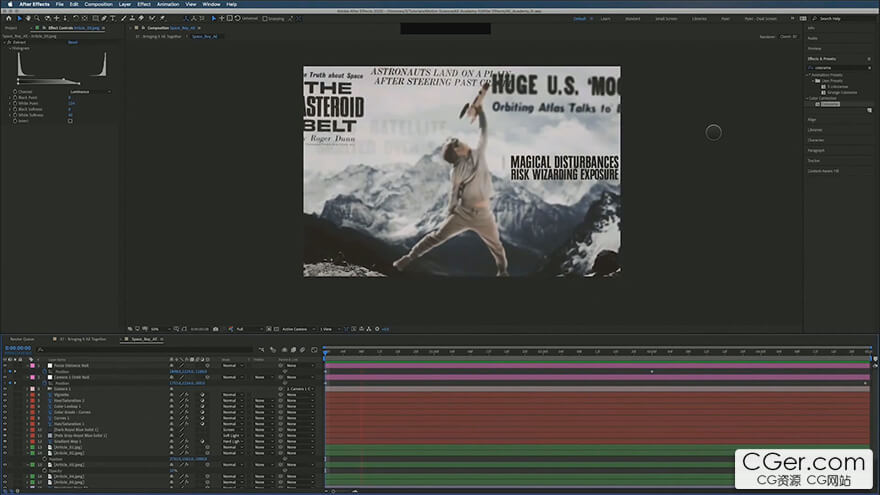Enable motion blur icon in timeline header
880x495 pixels.
click(x=302, y=350)
